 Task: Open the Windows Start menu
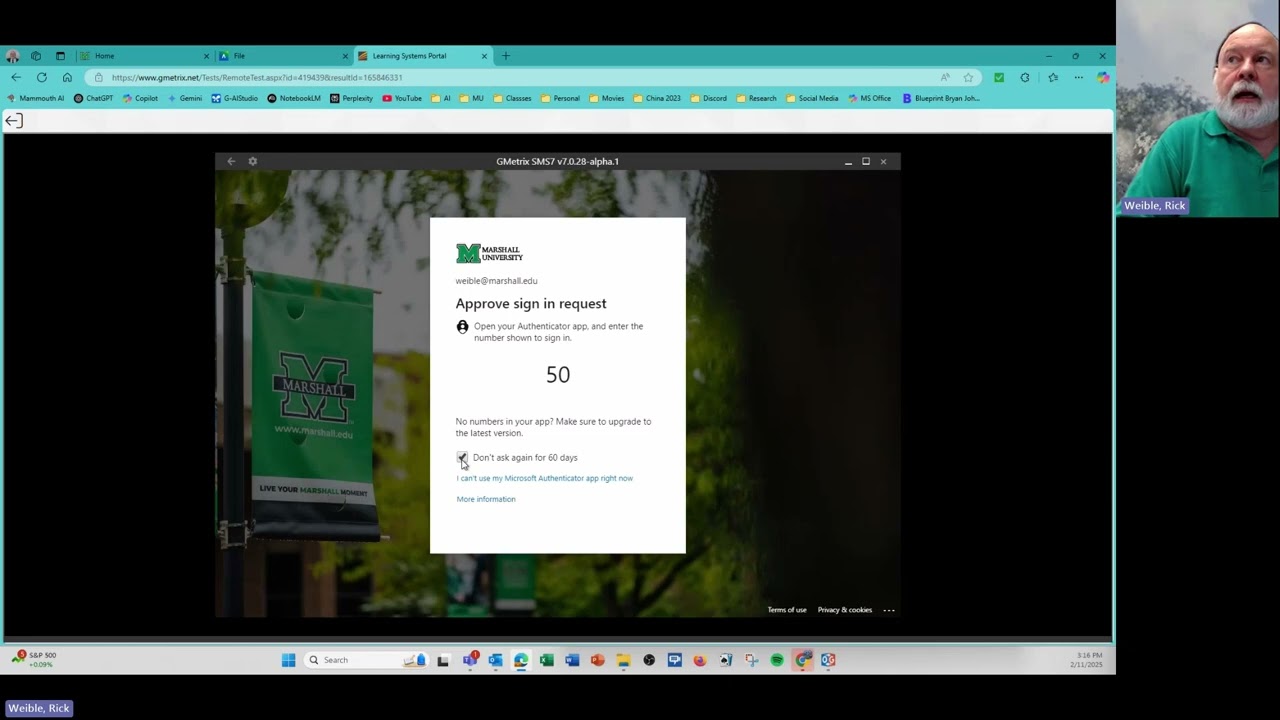[289, 660]
